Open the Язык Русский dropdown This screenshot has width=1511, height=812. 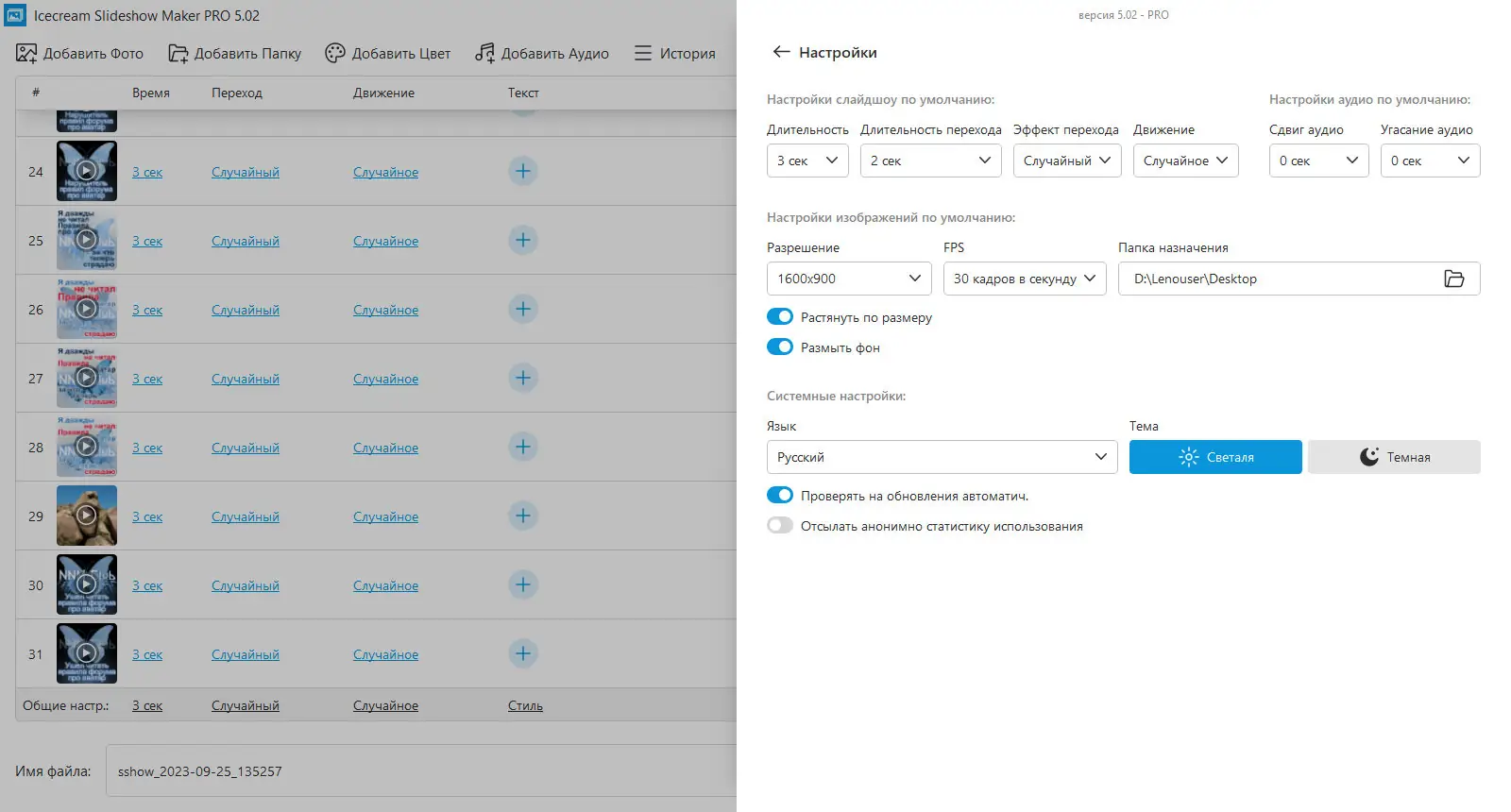pos(942,457)
